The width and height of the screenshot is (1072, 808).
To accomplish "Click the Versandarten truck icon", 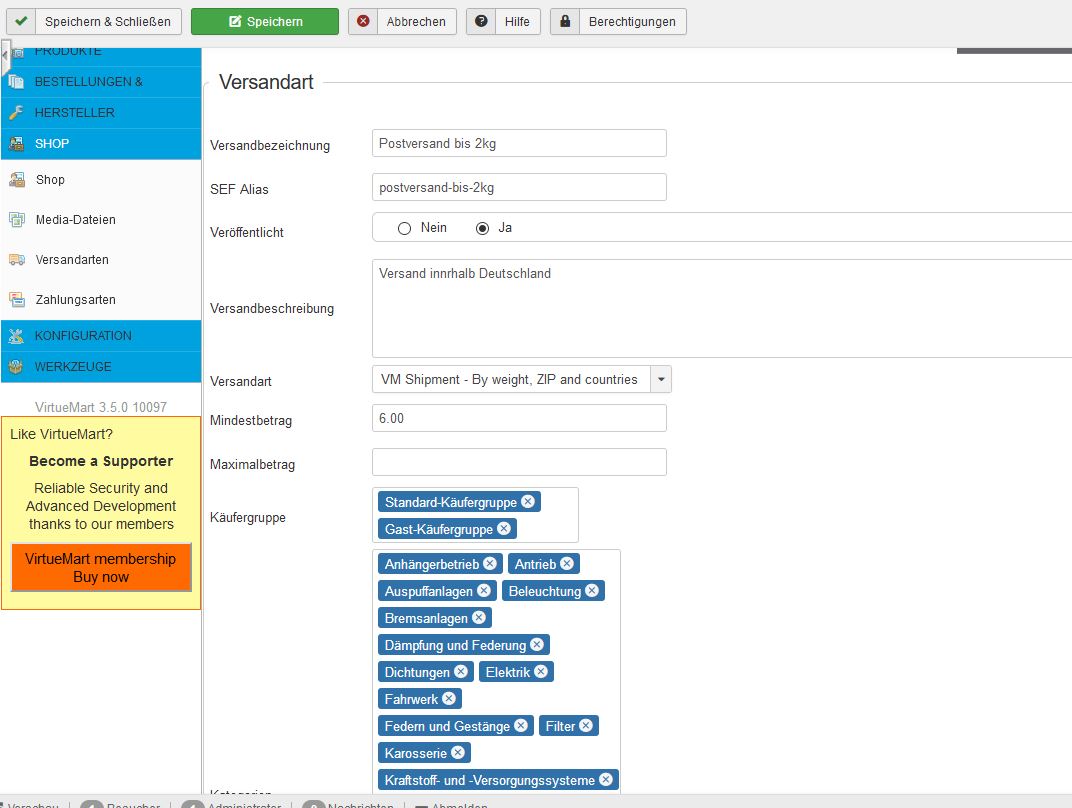I will tap(17, 260).
